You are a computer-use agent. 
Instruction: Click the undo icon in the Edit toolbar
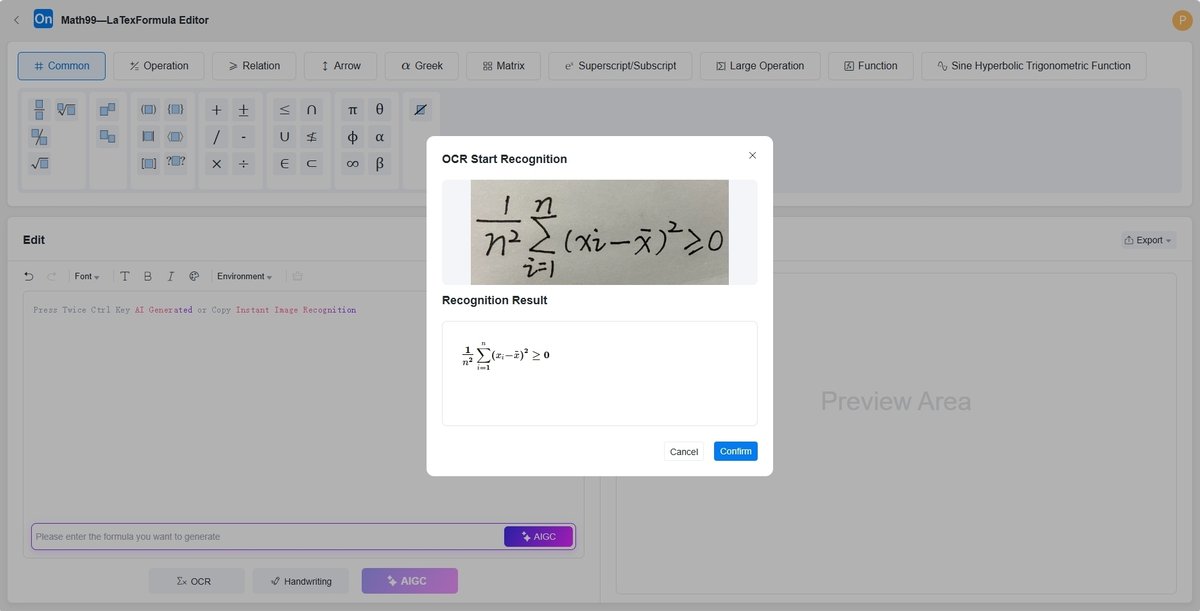pos(28,276)
